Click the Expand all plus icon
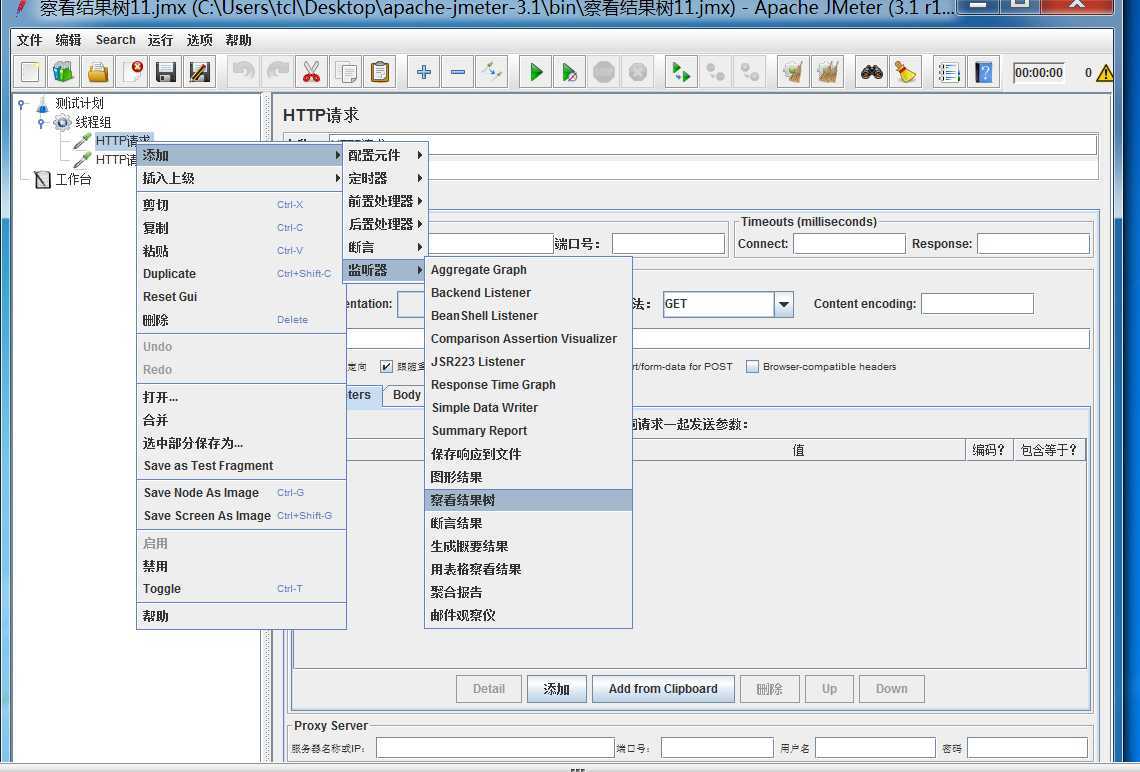1140x772 pixels. tap(424, 72)
